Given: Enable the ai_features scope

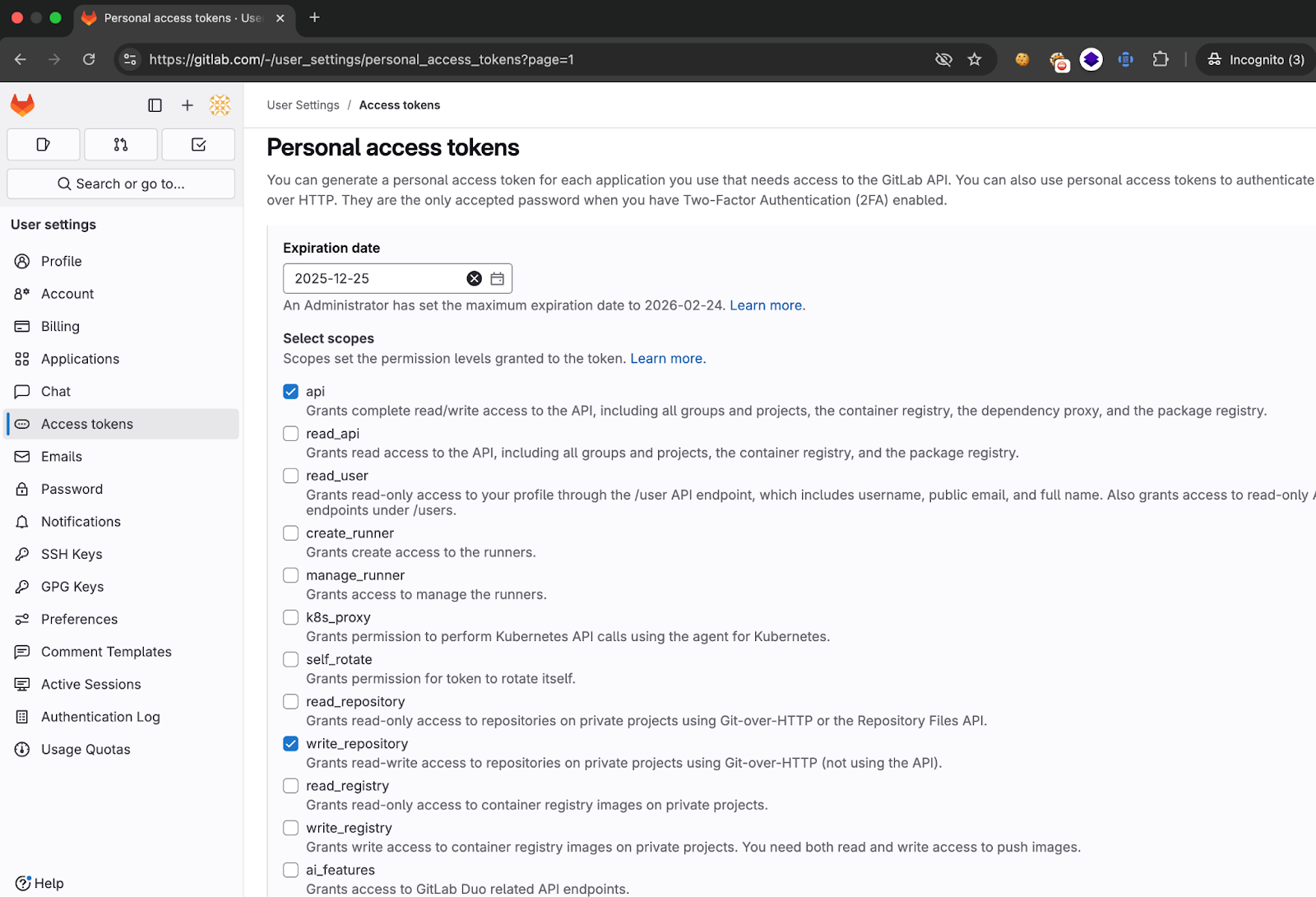Looking at the screenshot, I should pos(290,870).
